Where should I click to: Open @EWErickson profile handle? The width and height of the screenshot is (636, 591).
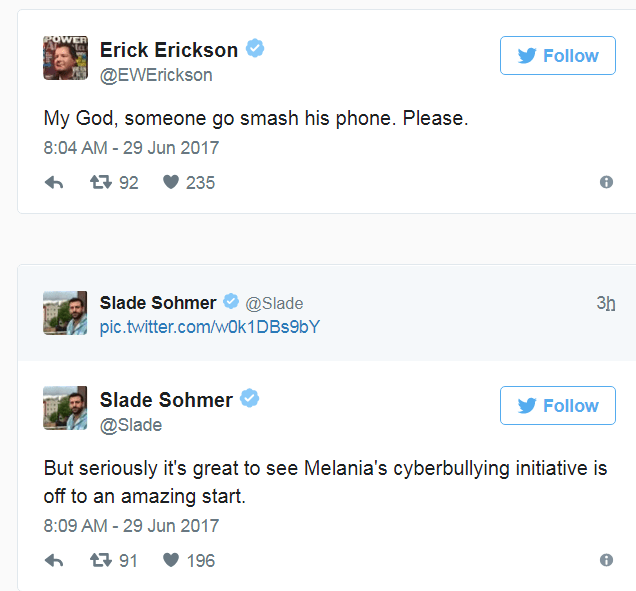click(x=156, y=75)
